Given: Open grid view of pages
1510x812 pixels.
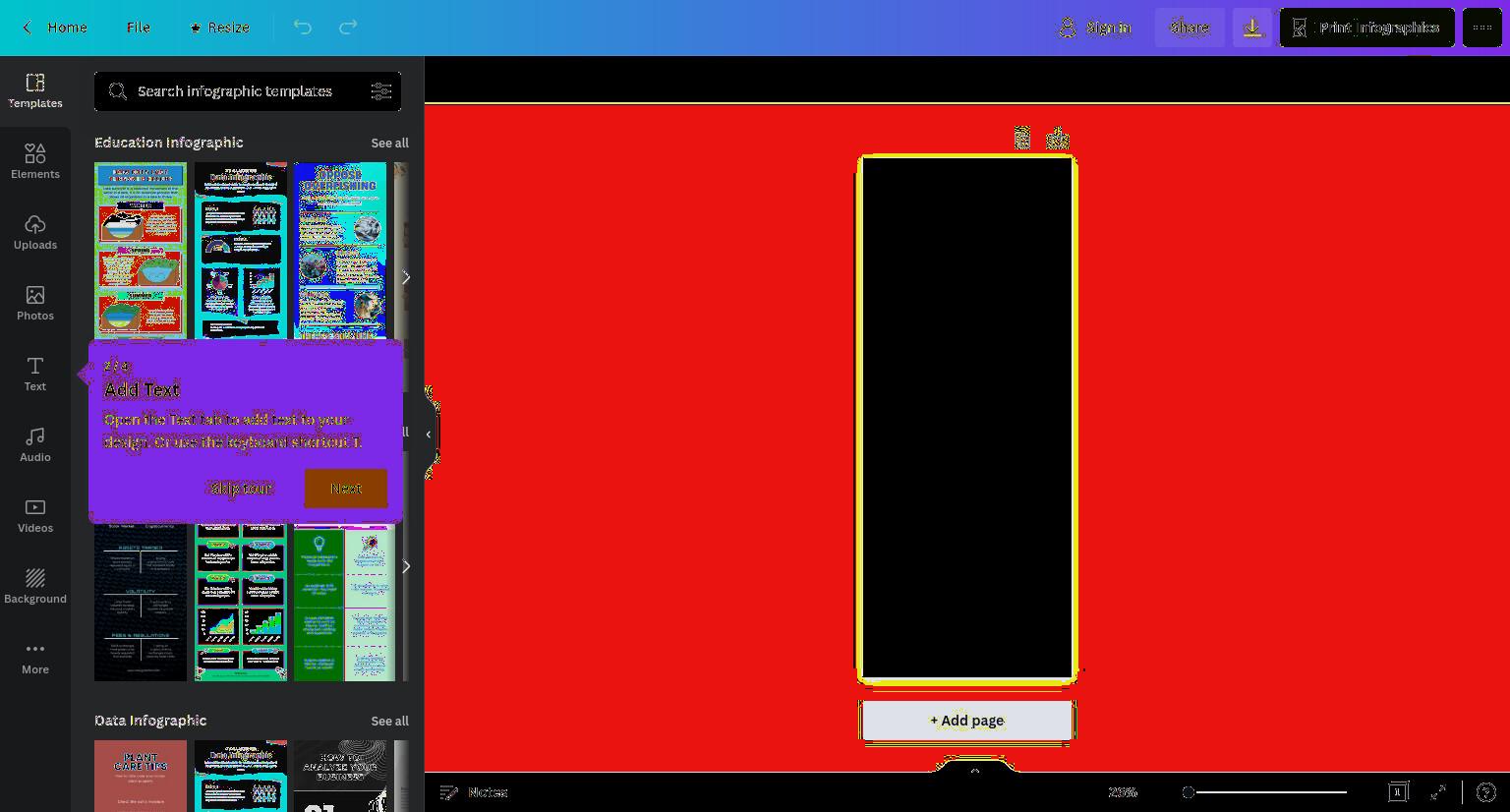Looking at the screenshot, I should click(x=1398, y=792).
